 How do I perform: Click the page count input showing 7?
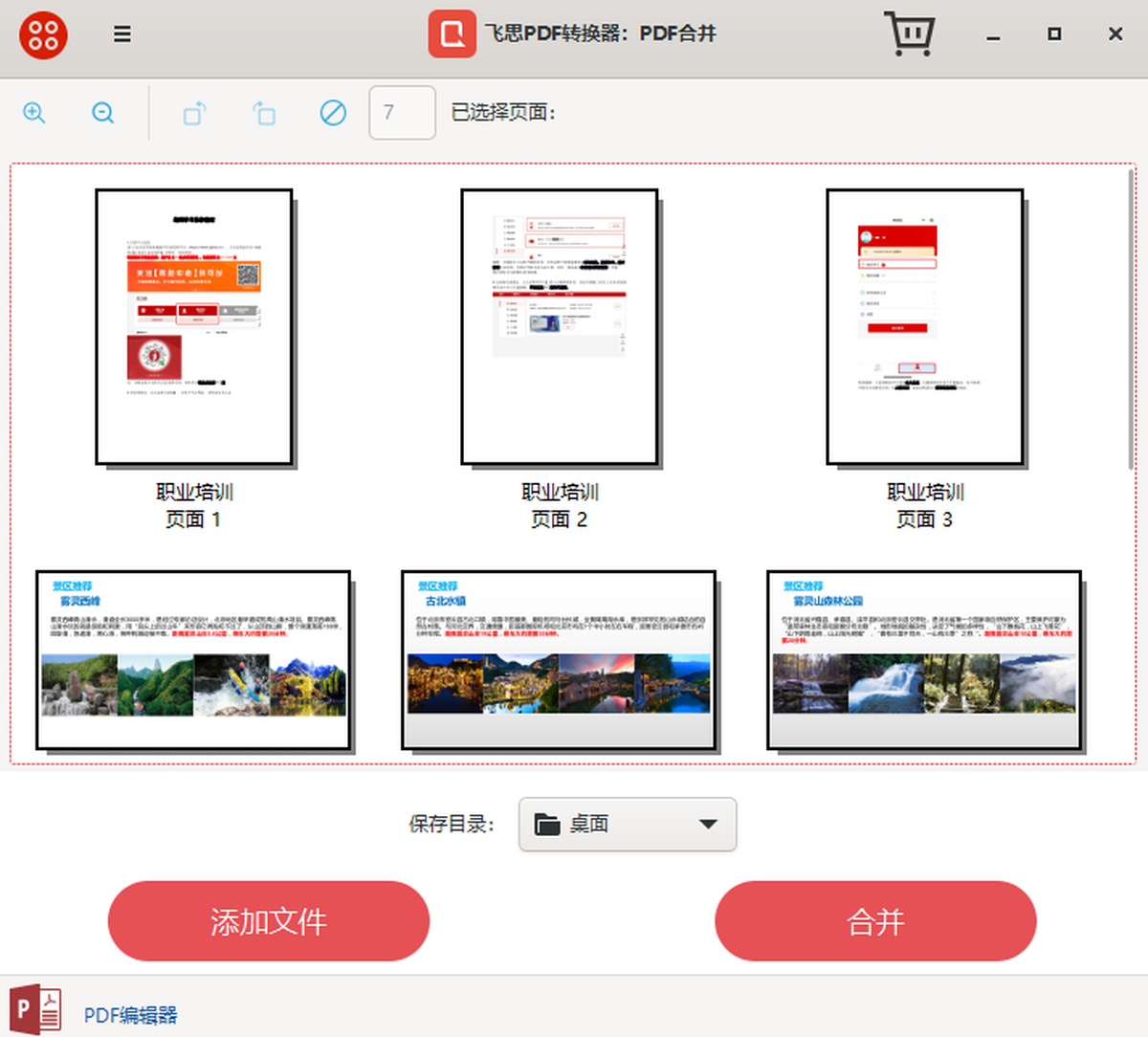tap(402, 112)
